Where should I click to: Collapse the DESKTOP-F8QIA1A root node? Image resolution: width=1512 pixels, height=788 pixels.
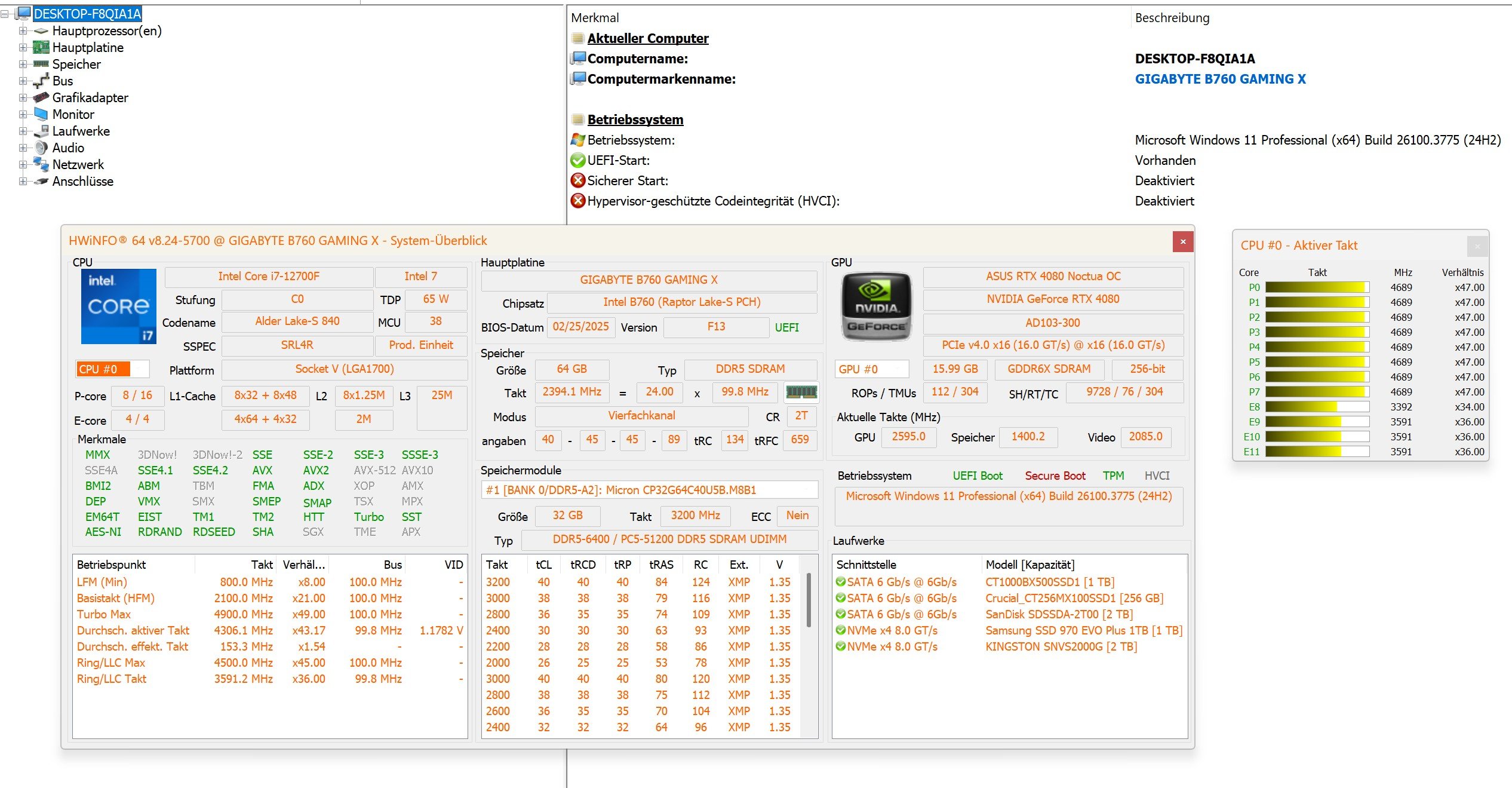tap(5, 14)
